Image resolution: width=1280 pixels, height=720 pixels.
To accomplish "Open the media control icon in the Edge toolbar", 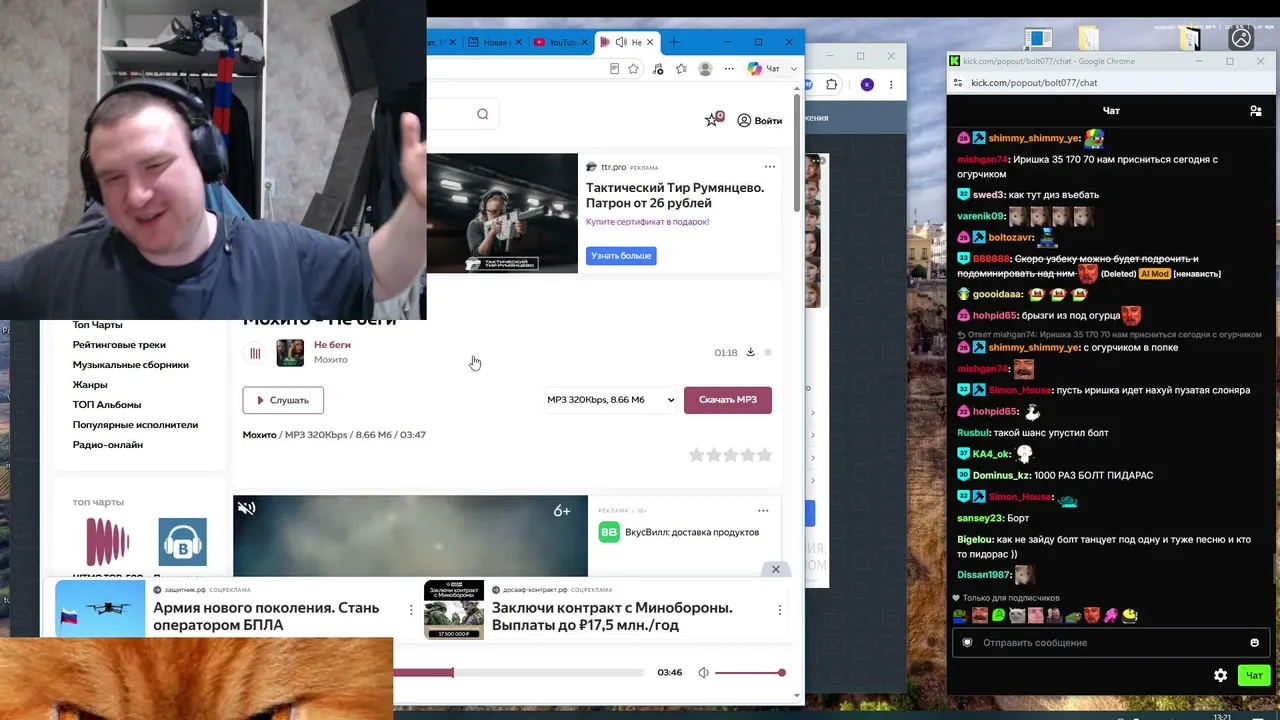I will (x=657, y=69).
